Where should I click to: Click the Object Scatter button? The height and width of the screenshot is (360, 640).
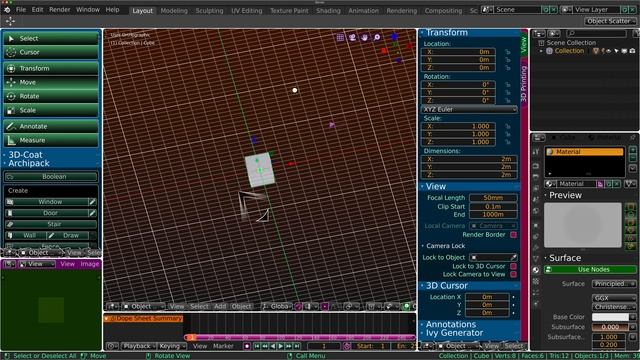coord(611,21)
